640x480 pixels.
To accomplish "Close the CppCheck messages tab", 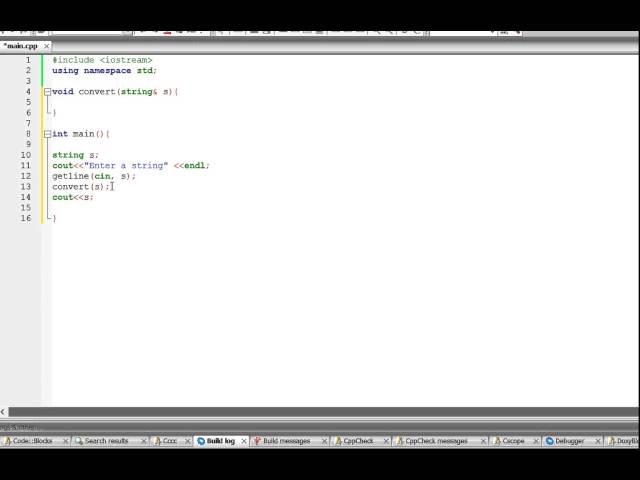I will click(x=483, y=441).
